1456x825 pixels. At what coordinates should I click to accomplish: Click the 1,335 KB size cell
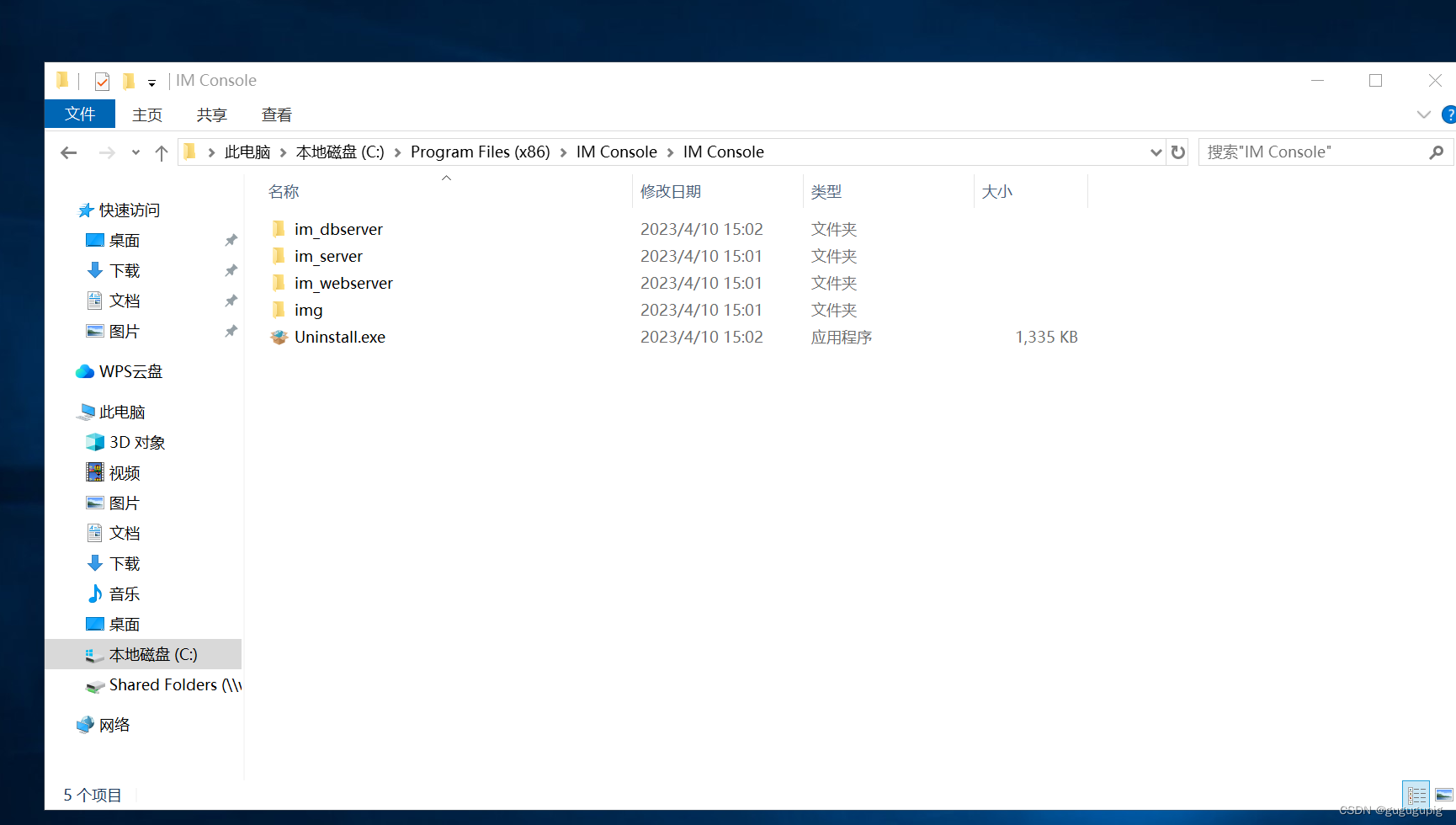click(1046, 337)
